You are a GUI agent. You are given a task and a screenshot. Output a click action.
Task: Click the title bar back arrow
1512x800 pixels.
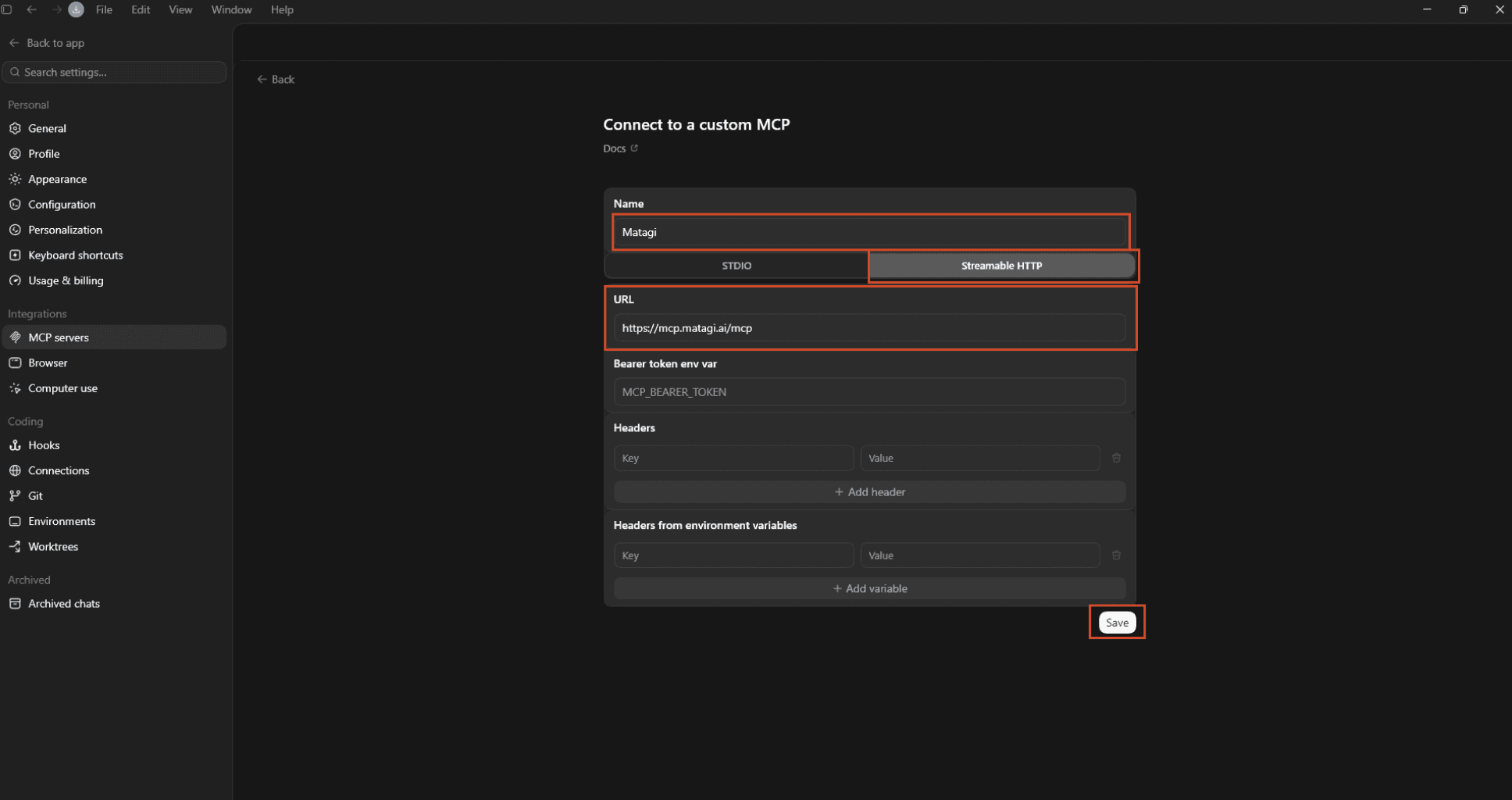32,9
